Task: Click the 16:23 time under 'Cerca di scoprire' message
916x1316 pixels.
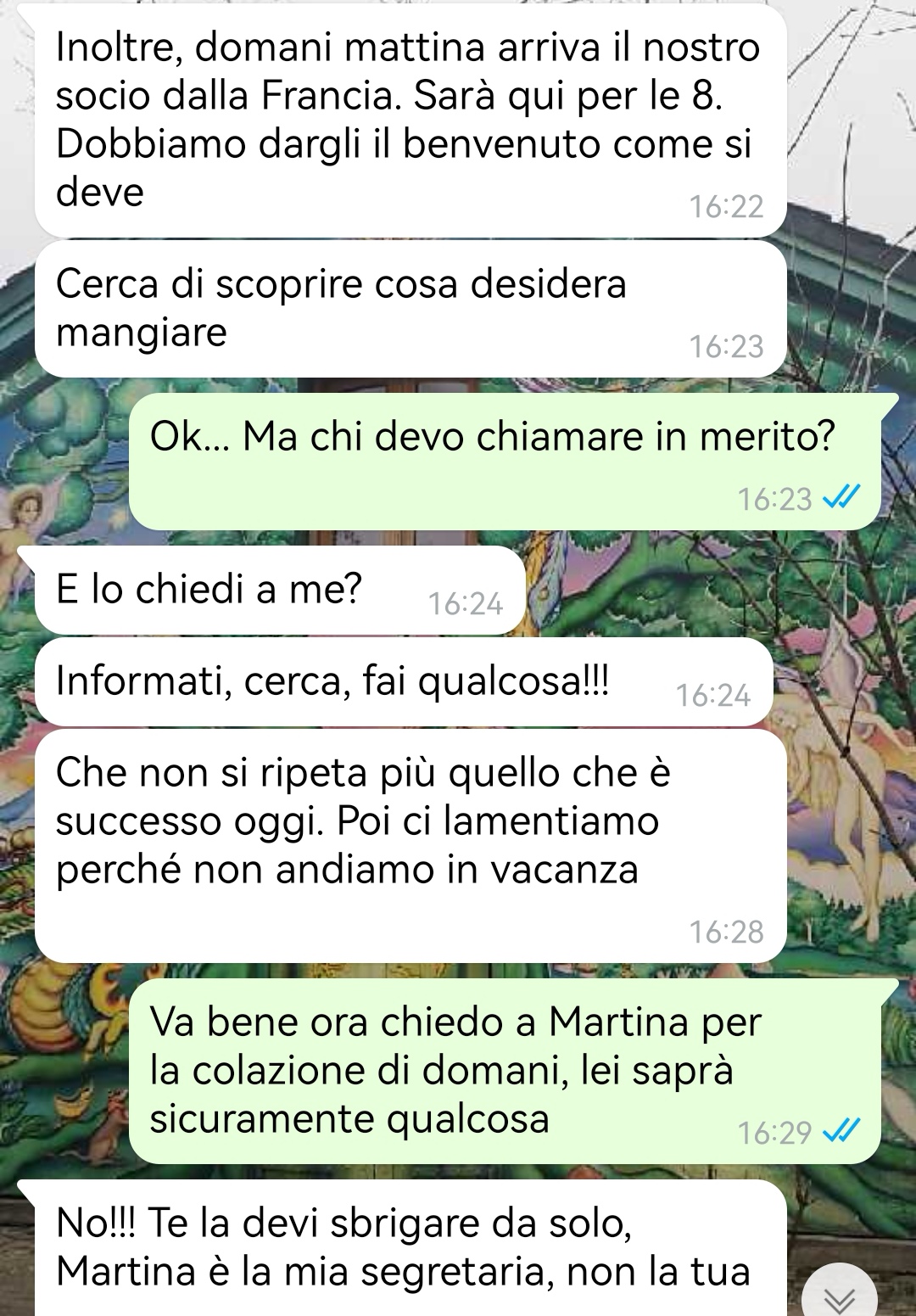Action: point(726,346)
